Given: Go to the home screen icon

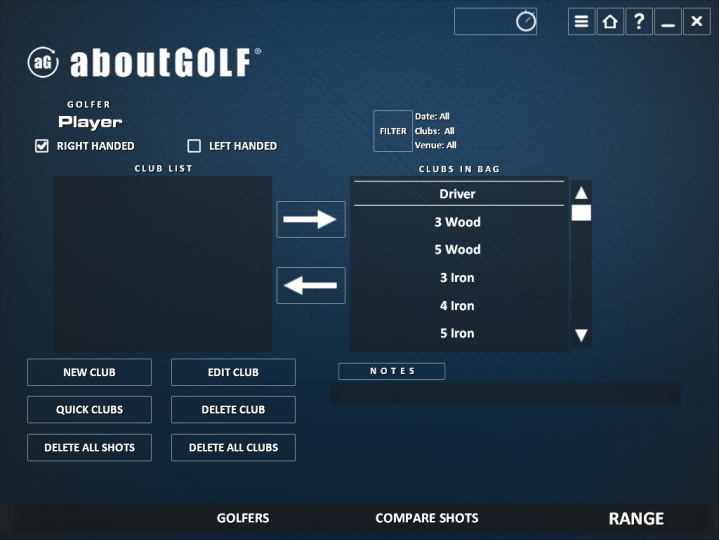Looking at the screenshot, I should (x=610, y=22).
